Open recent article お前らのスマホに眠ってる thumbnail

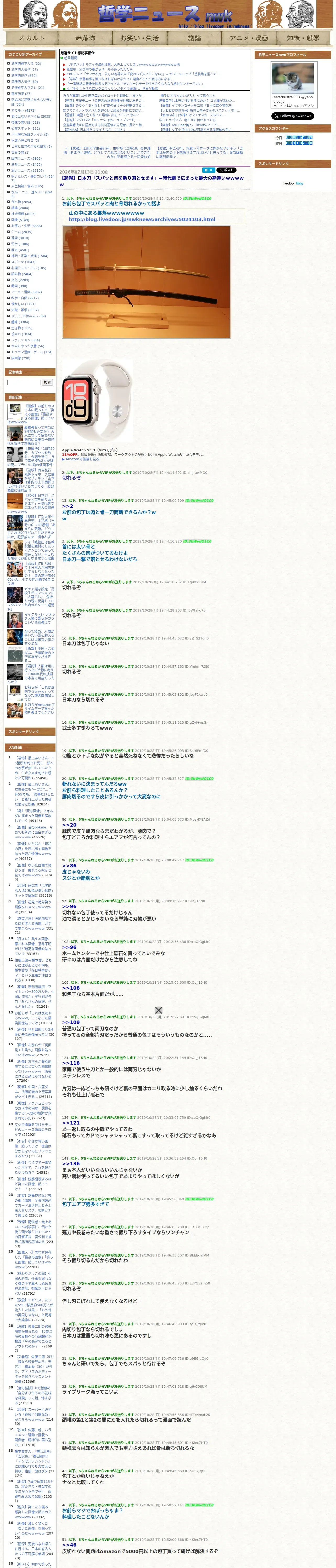[x=15, y=412]
